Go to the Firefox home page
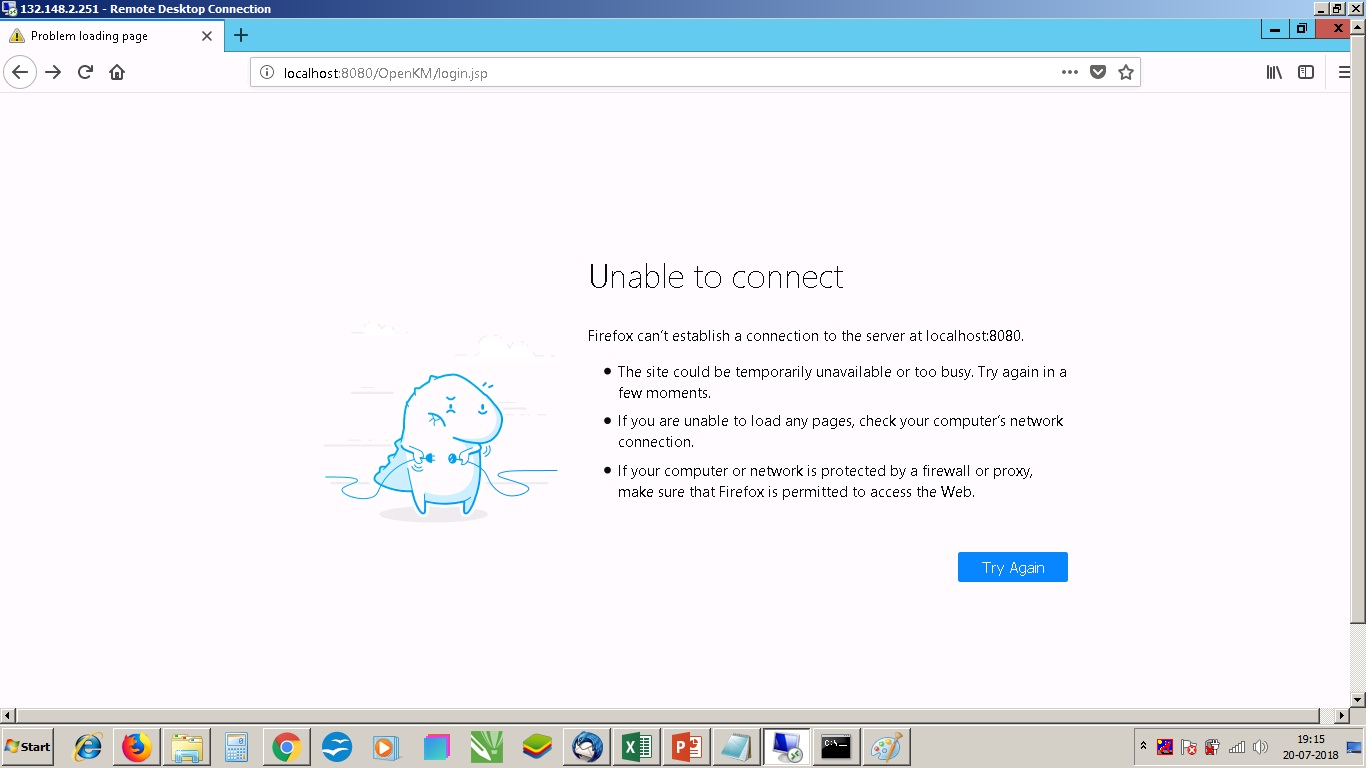Image resolution: width=1366 pixels, height=768 pixels. tap(117, 72)
